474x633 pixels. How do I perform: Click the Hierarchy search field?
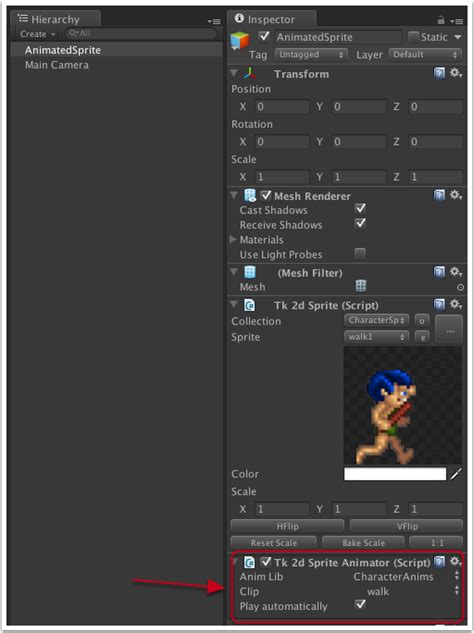[x=141, y=34]
